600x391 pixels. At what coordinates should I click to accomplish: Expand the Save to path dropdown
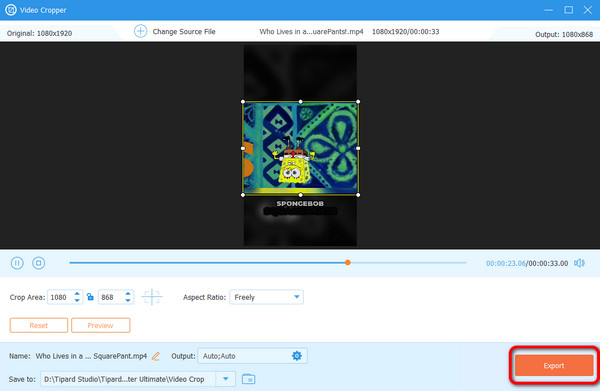[x=226, y=379]
